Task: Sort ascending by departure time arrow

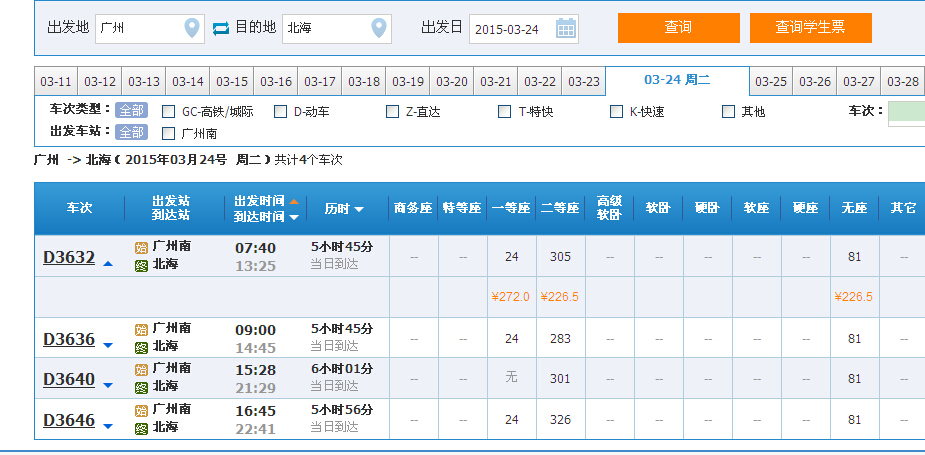Action: [294, 202]
